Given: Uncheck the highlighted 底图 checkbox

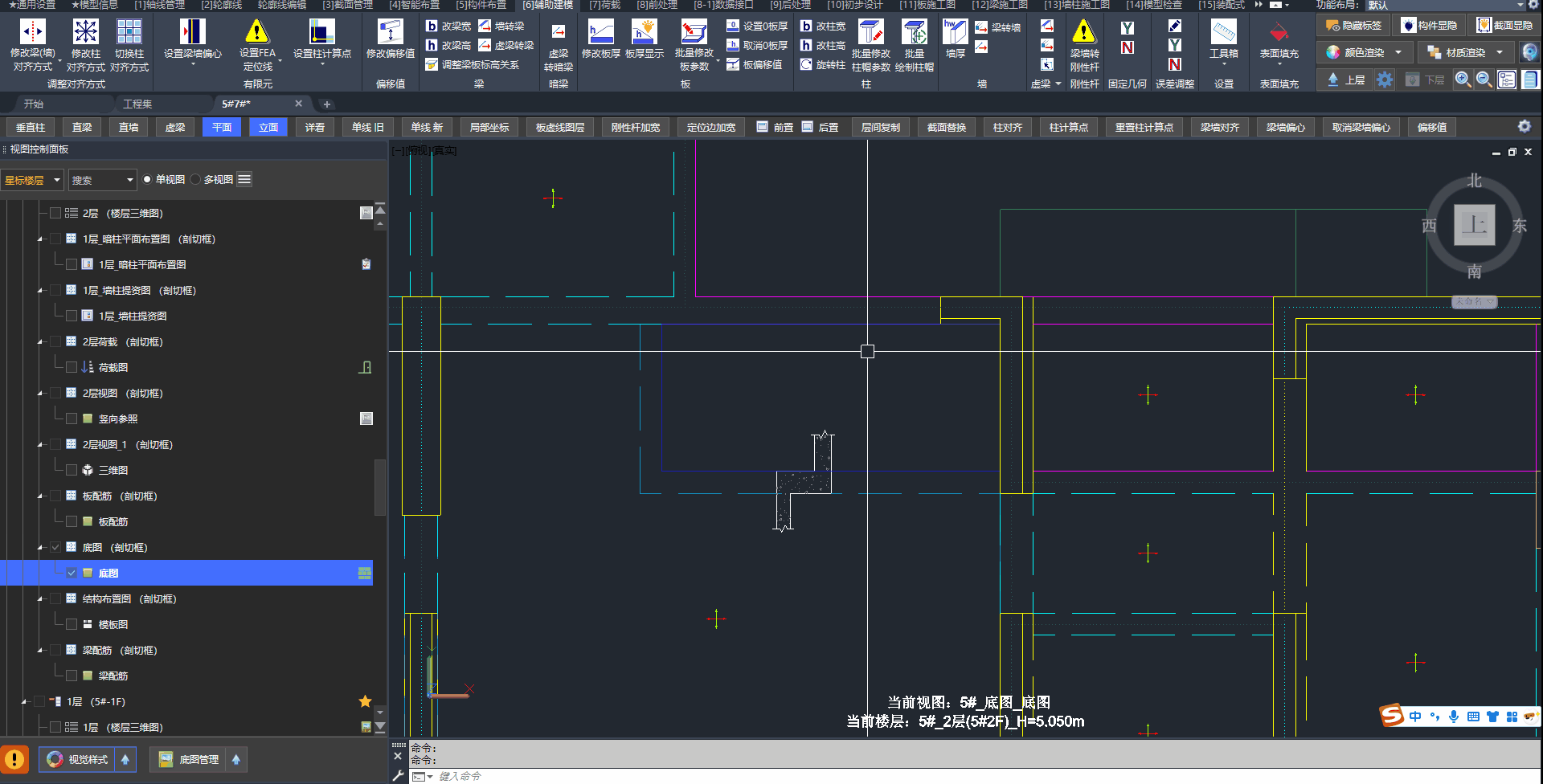Looking at the screenshot, I should [x=72, y=573].
